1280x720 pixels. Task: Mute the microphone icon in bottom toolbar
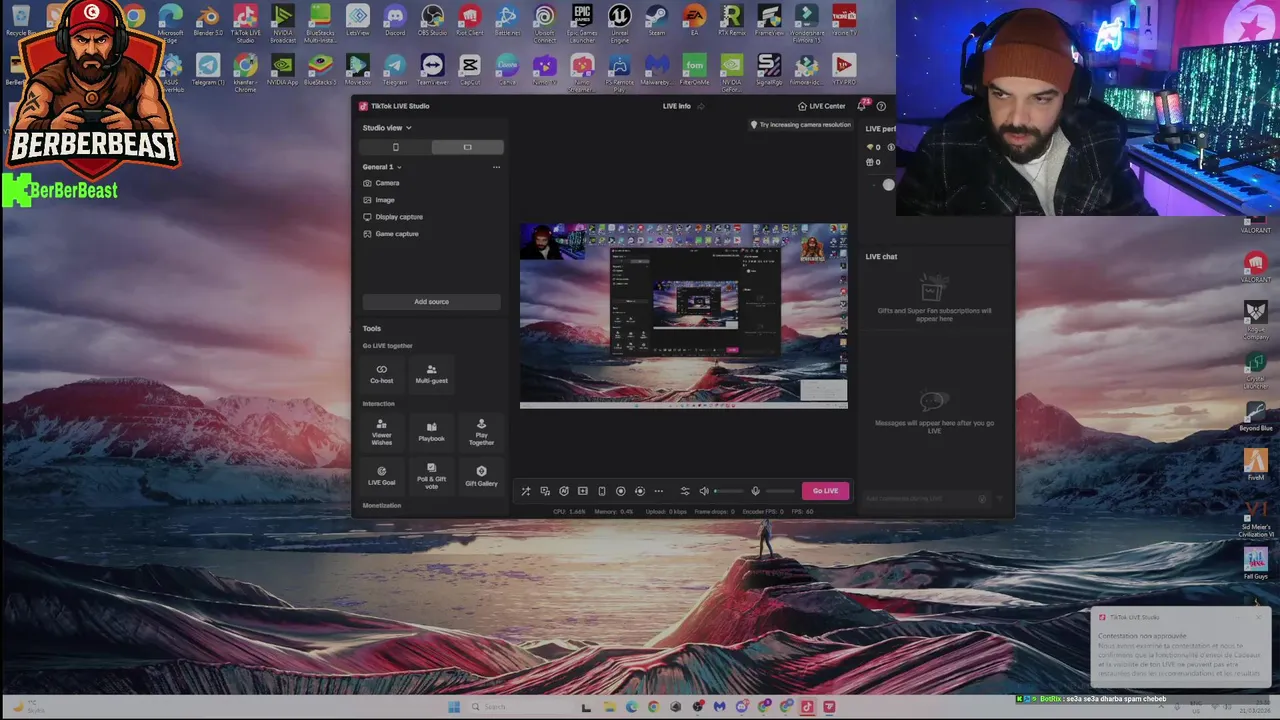756,491
